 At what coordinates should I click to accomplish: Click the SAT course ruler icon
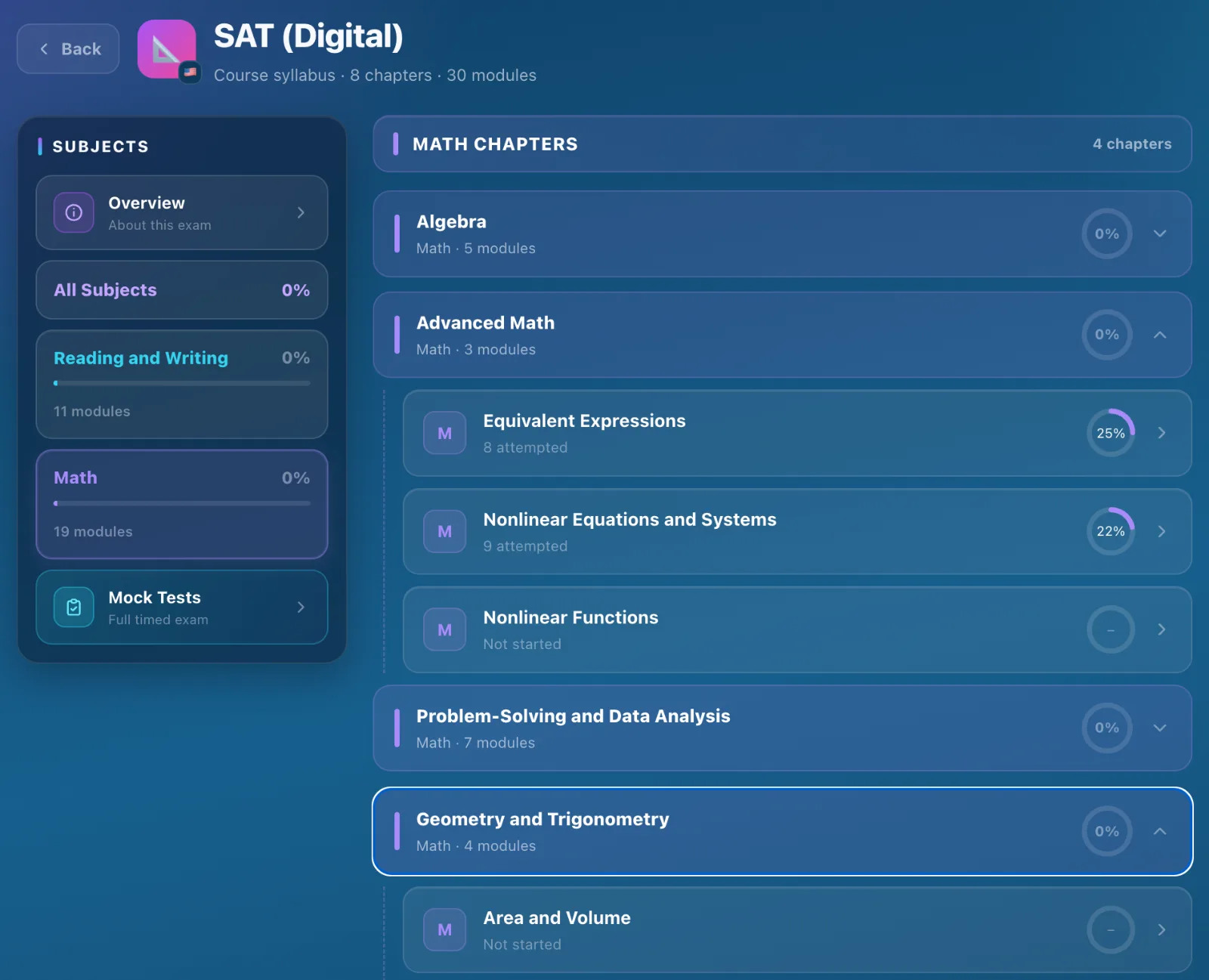pyautogui.click(x=166, y=49)
